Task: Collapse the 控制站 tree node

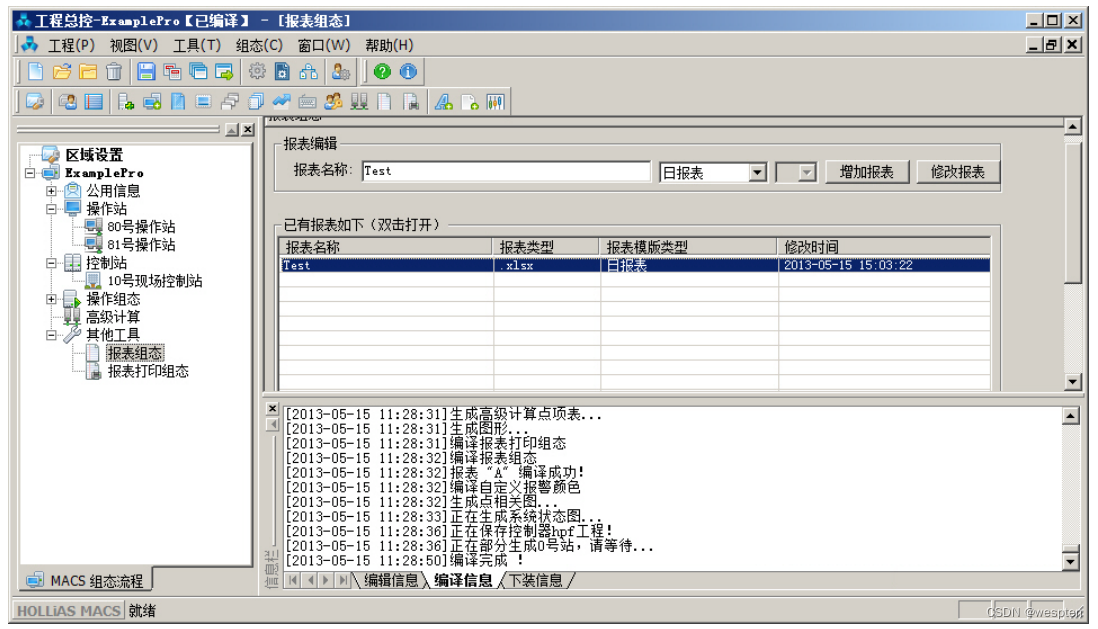Action: click(x=51, y=263)
